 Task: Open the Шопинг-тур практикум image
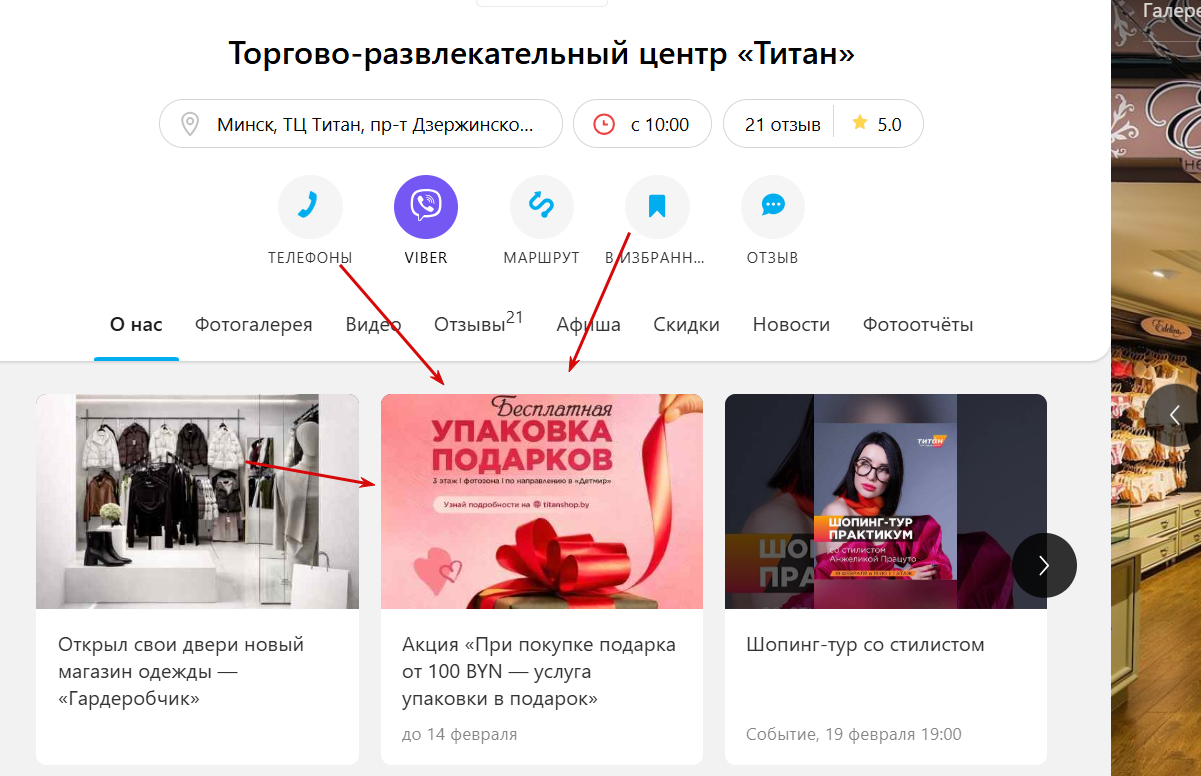tap(886, 501)
